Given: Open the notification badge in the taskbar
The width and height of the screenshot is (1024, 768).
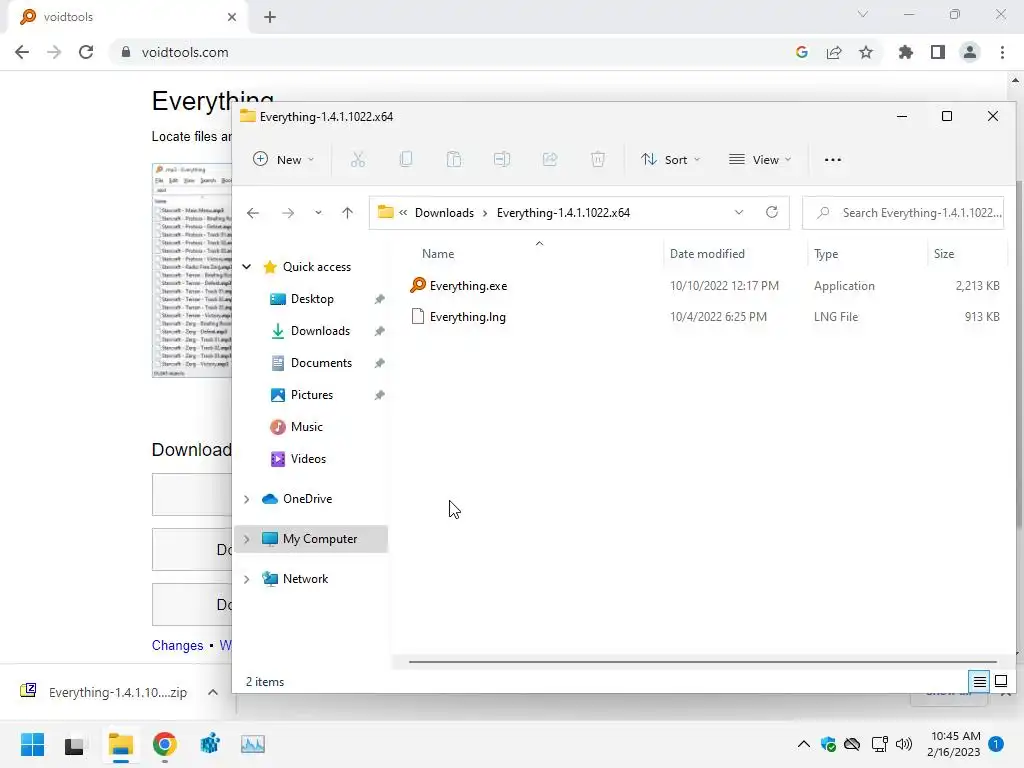Looking at the screenshot, I should pos(996,744).
